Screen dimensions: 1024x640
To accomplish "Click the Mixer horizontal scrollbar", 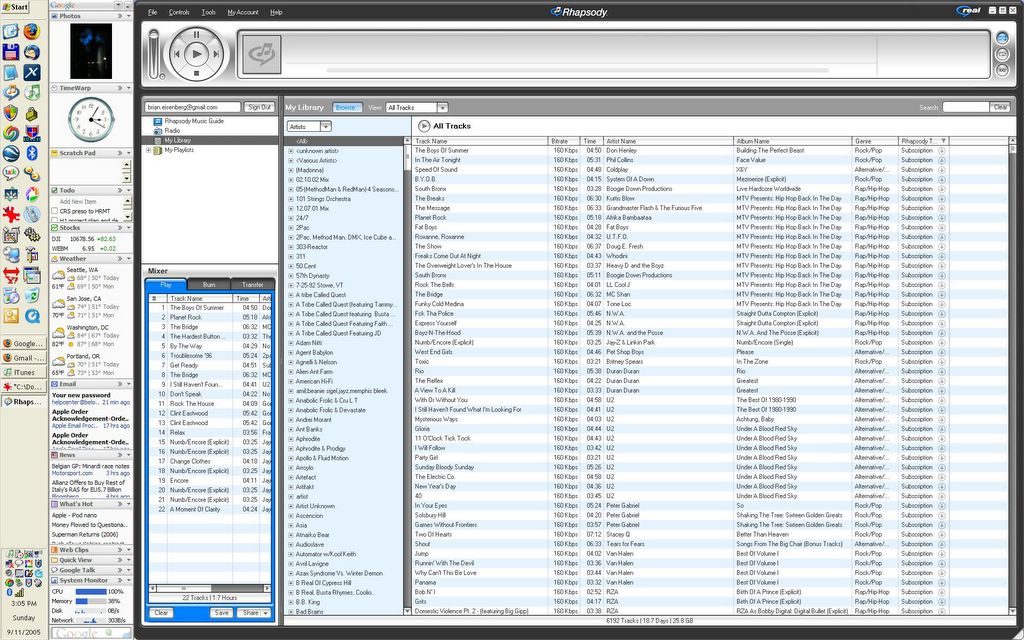I will (210, 588).
